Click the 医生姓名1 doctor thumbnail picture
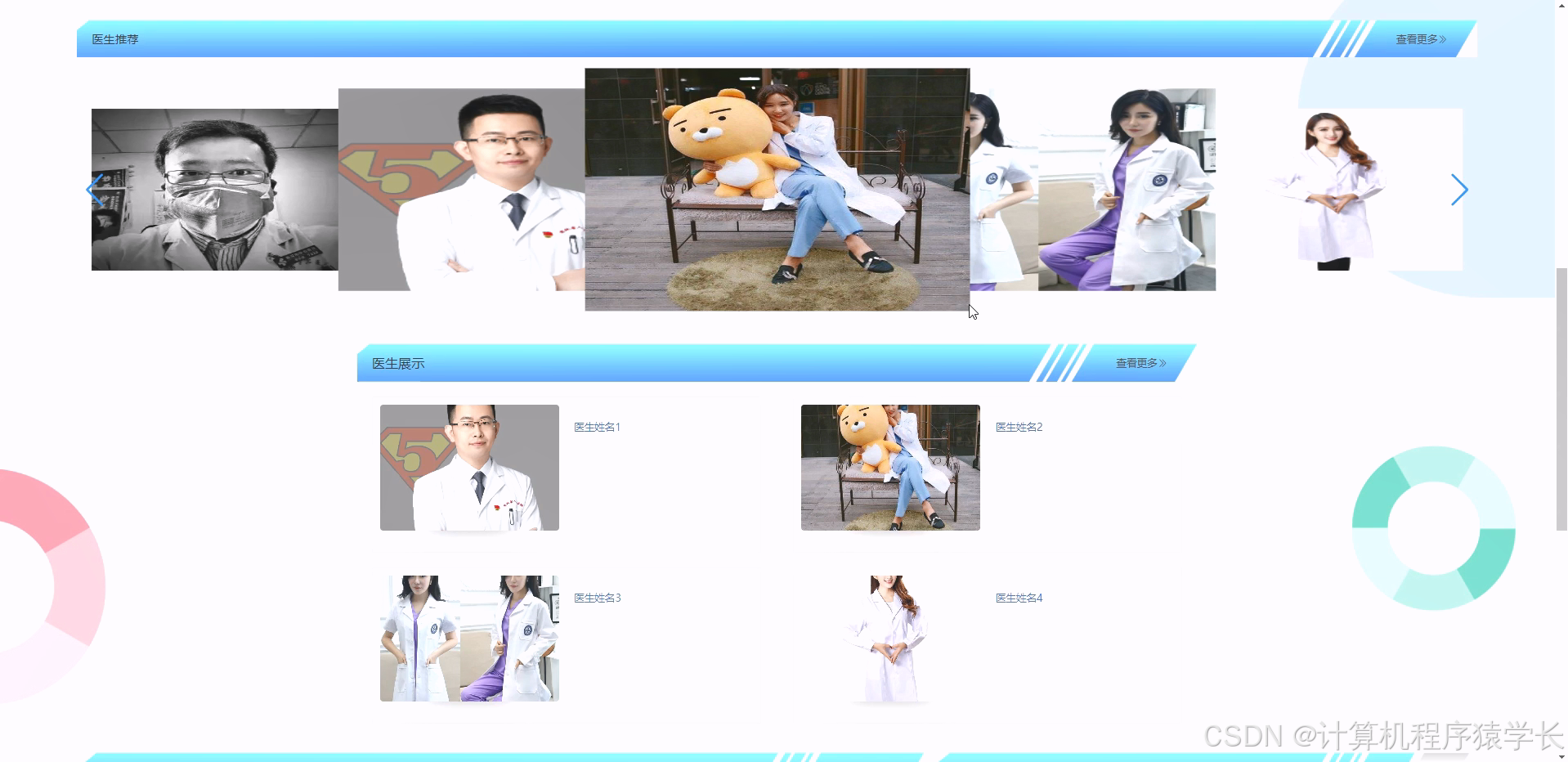Screen dimensions: 1568x762 468,467
